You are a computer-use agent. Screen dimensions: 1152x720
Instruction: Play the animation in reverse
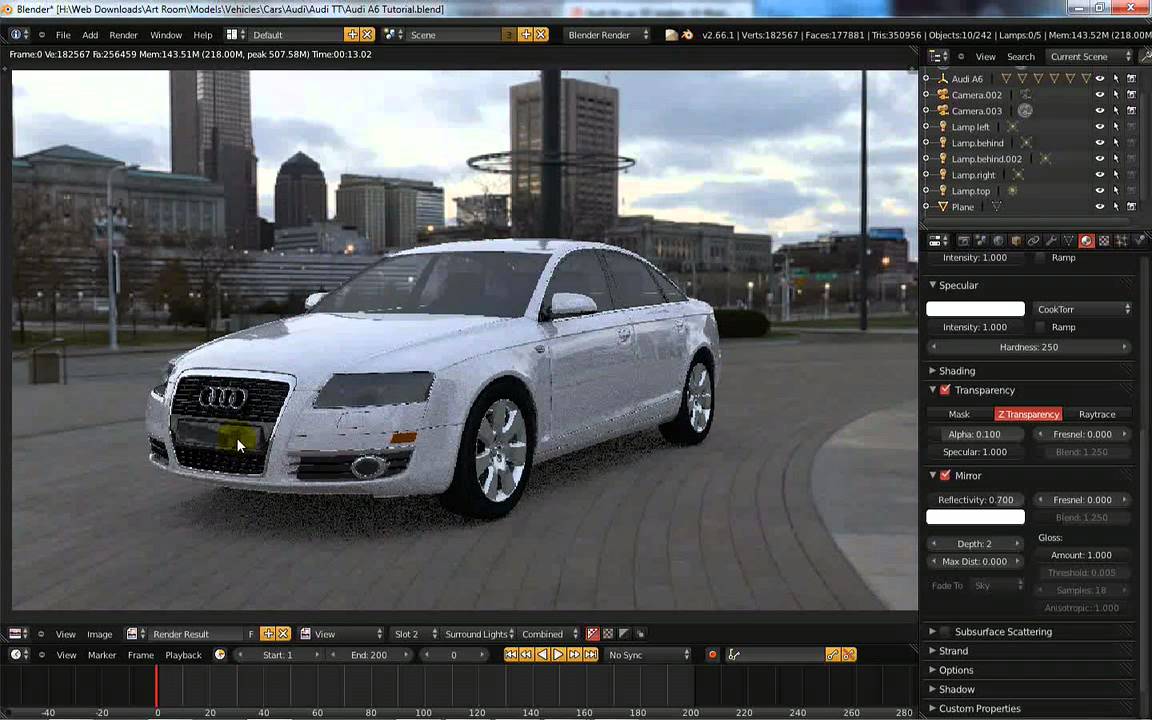click(542, 655)
